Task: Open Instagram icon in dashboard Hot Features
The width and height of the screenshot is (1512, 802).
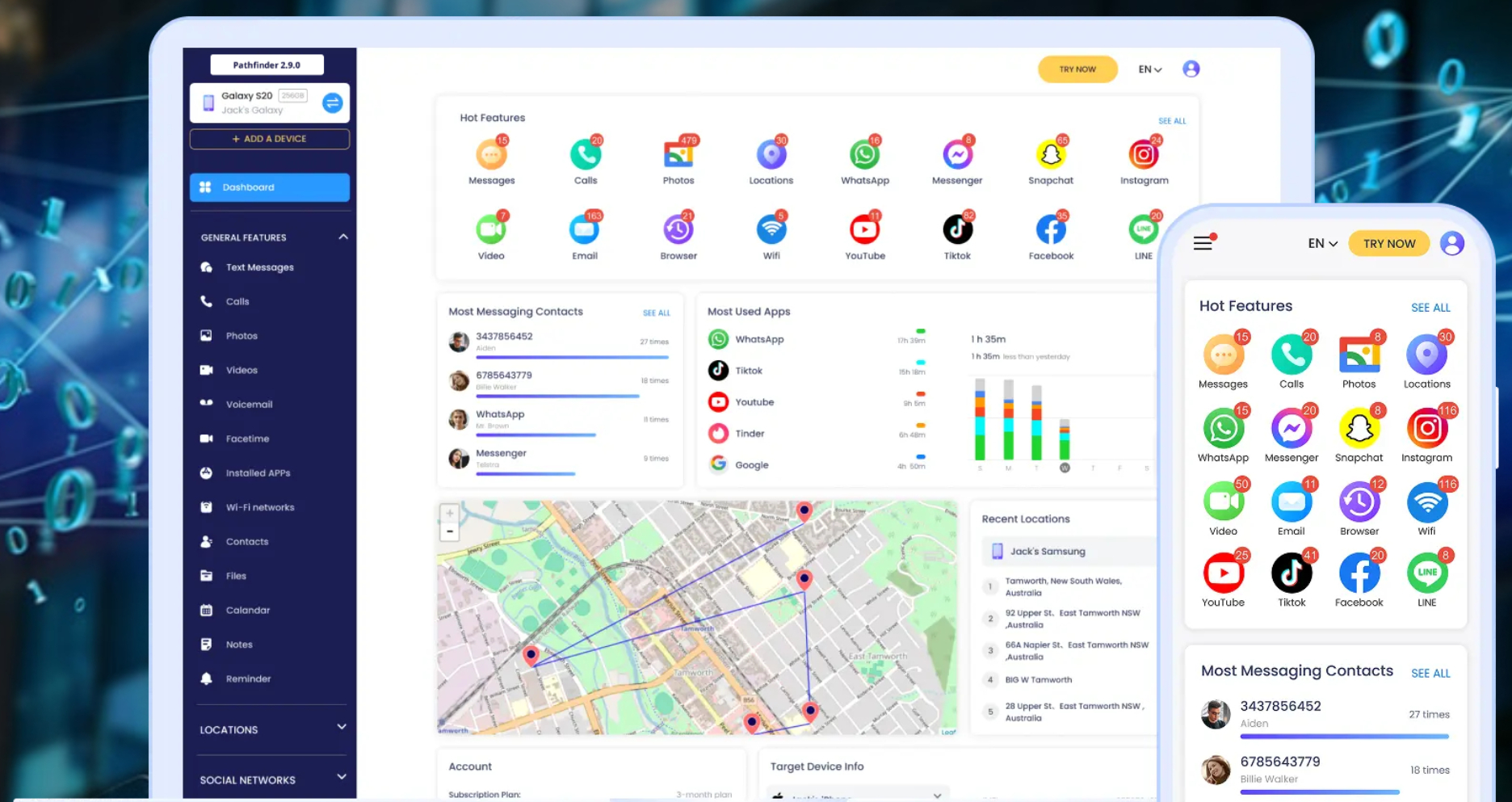Action: tap(1144, 155)
